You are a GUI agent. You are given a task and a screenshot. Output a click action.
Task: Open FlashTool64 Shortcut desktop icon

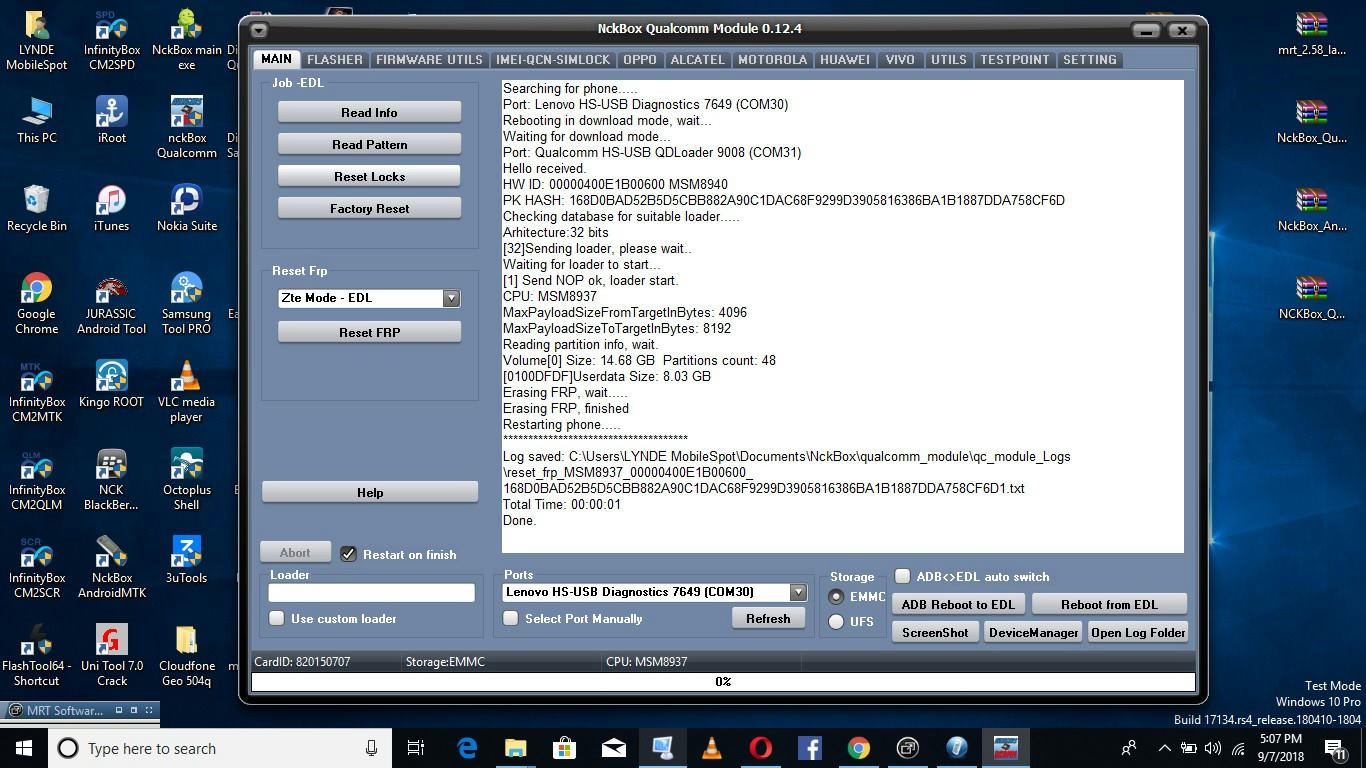click(37, 655)
